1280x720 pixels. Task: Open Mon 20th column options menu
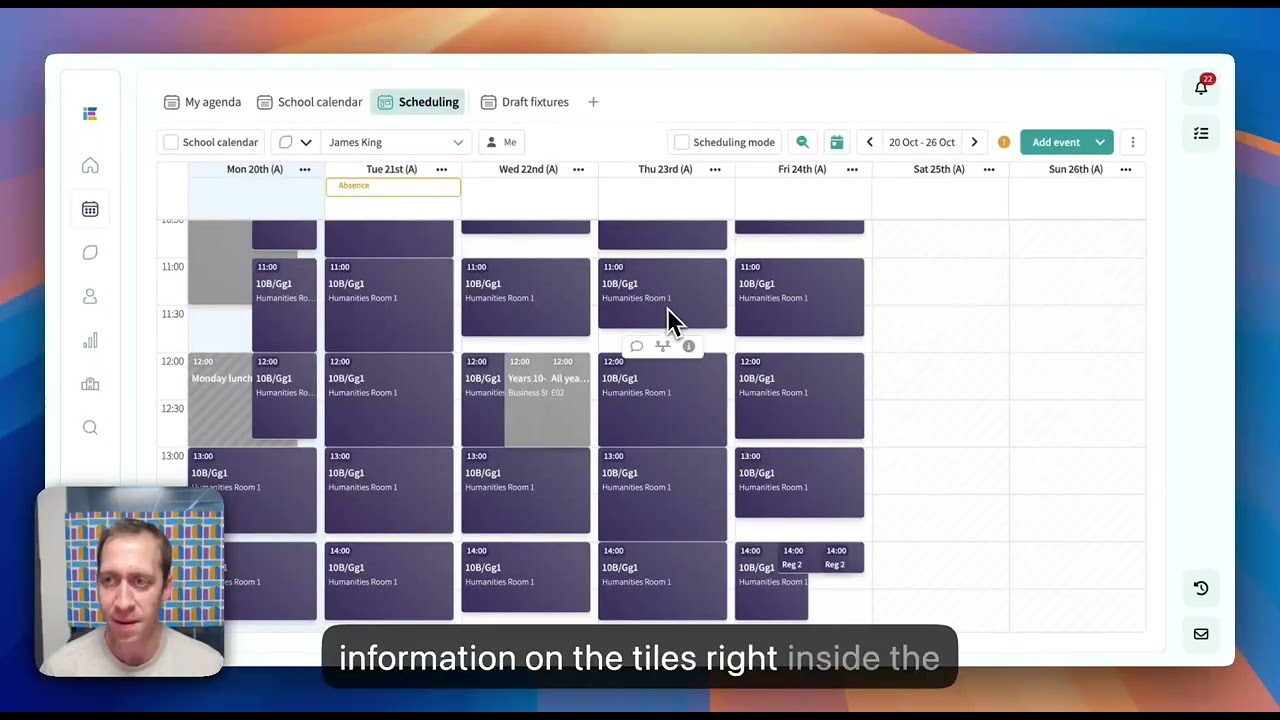coord(305,169)
